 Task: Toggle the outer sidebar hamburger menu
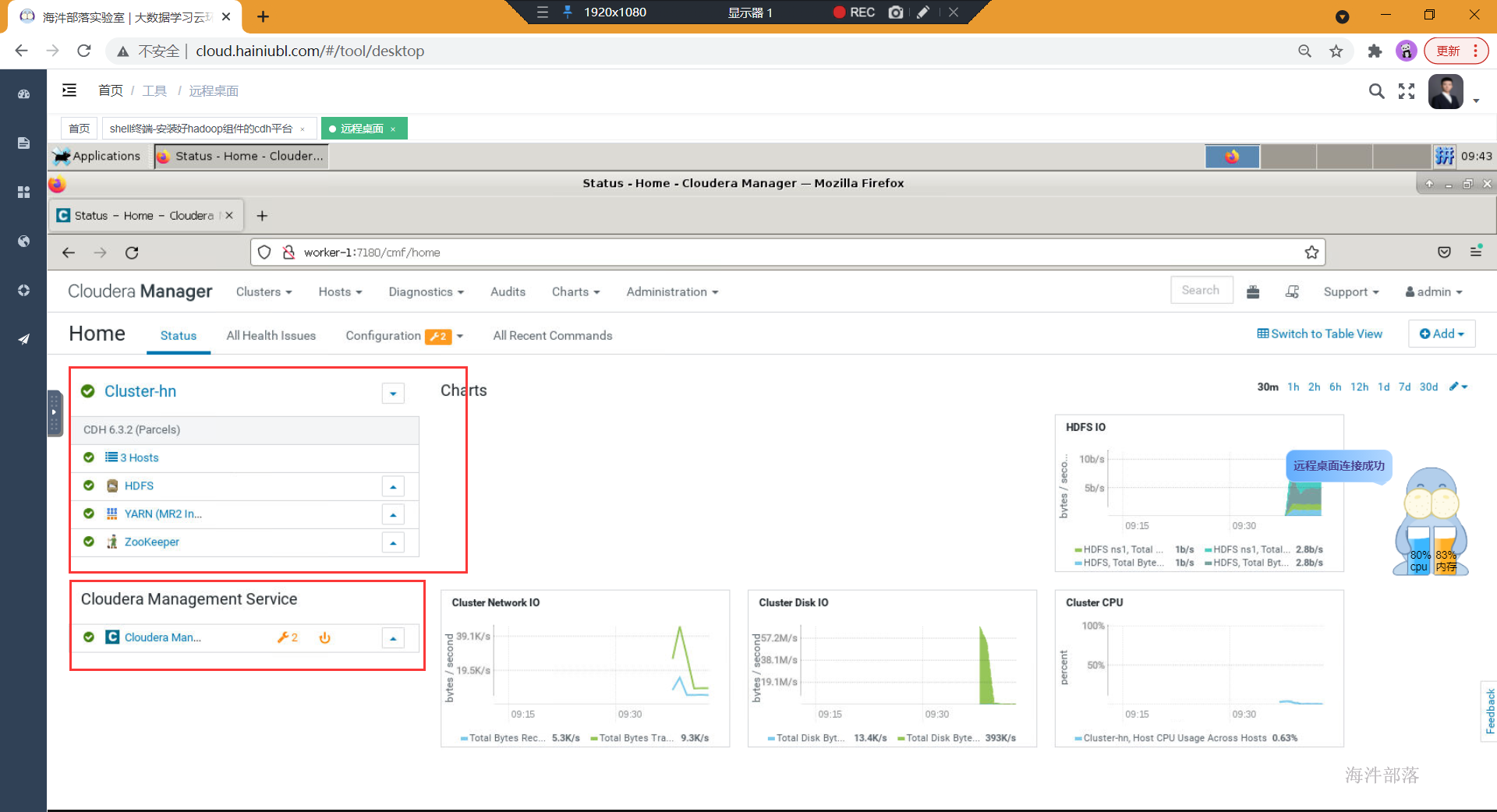[x=69, y=90]
